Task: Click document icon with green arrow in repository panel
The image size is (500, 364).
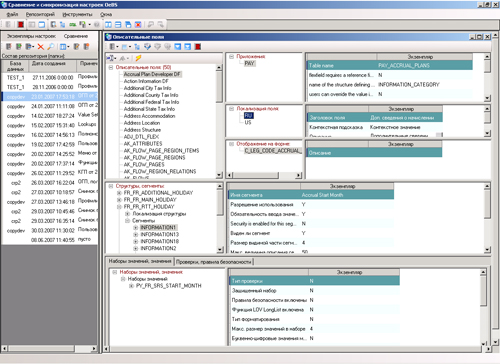Action: pos(19,47)
